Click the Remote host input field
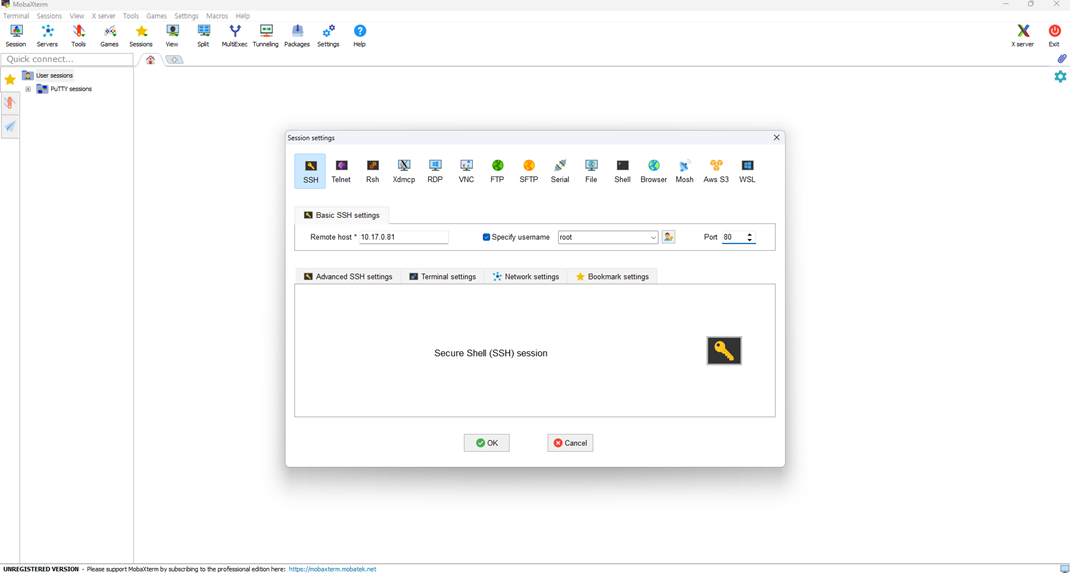Viewport: 1070px width, 573px height. click(404, 237)
